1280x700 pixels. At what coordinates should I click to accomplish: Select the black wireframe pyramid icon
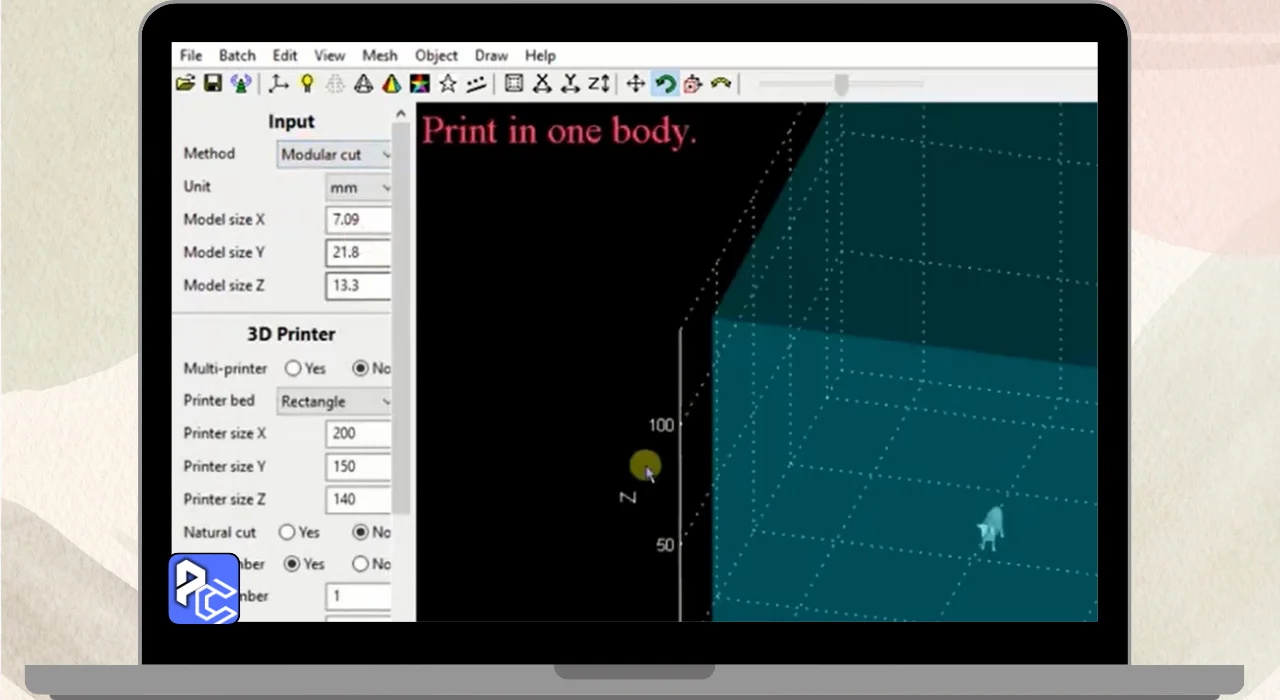(364, 84)
